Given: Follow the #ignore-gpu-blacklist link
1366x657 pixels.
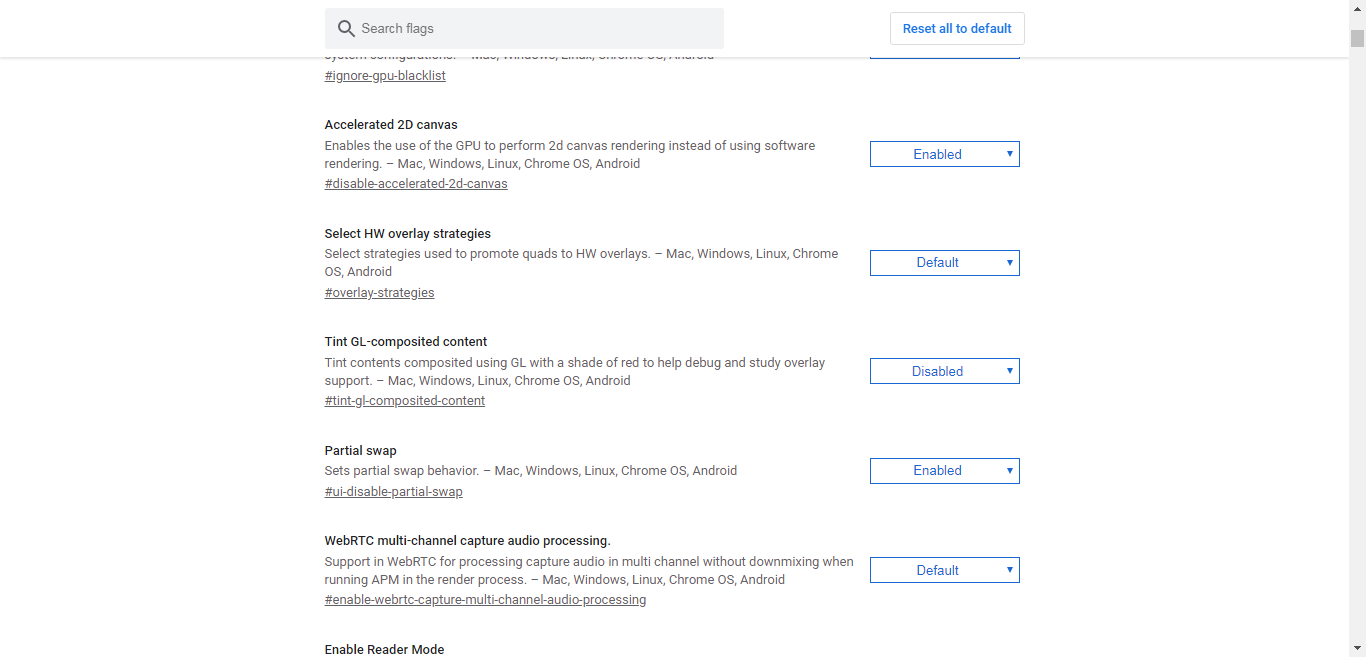Looking at the screenshot, I should tap(385, 76).
